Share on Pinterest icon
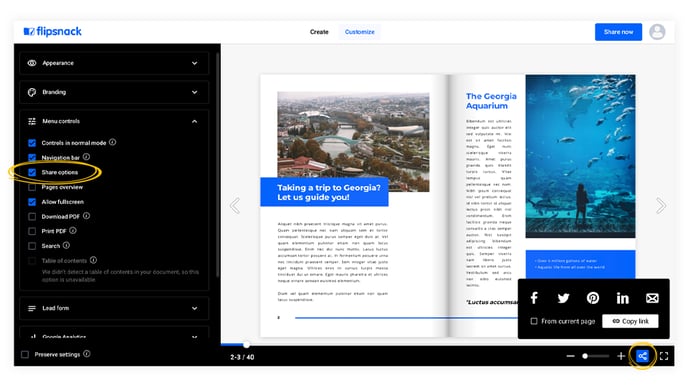The width and height of the screenshot is (688, 387). pyautogui.click(x=593, y=298)
